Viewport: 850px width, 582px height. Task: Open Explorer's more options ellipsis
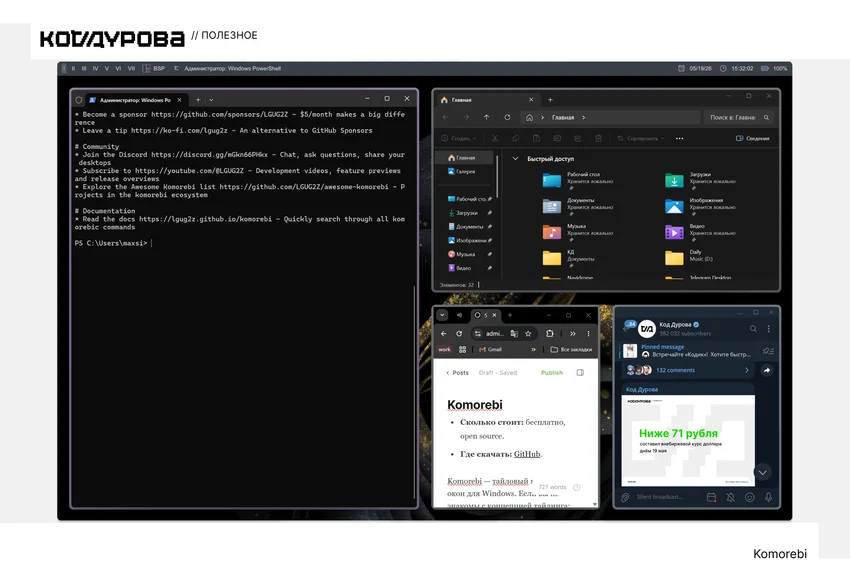click(x=679, y=138)
